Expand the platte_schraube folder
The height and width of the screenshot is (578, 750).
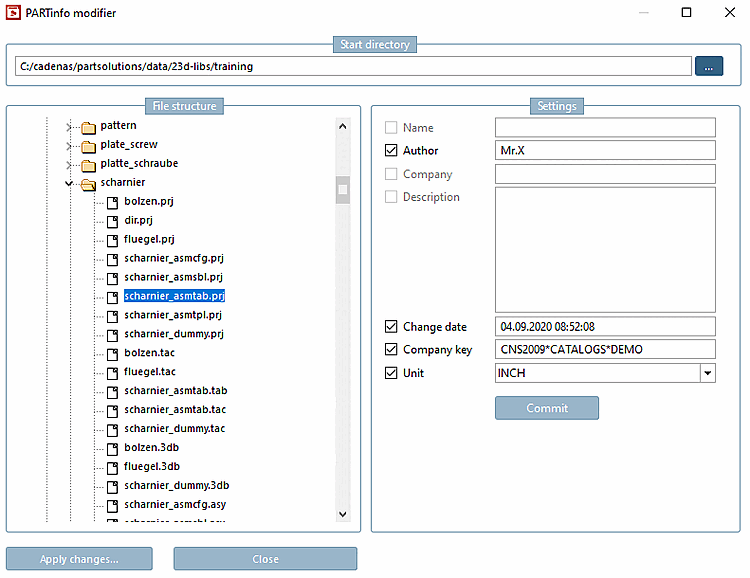point(69,164)
